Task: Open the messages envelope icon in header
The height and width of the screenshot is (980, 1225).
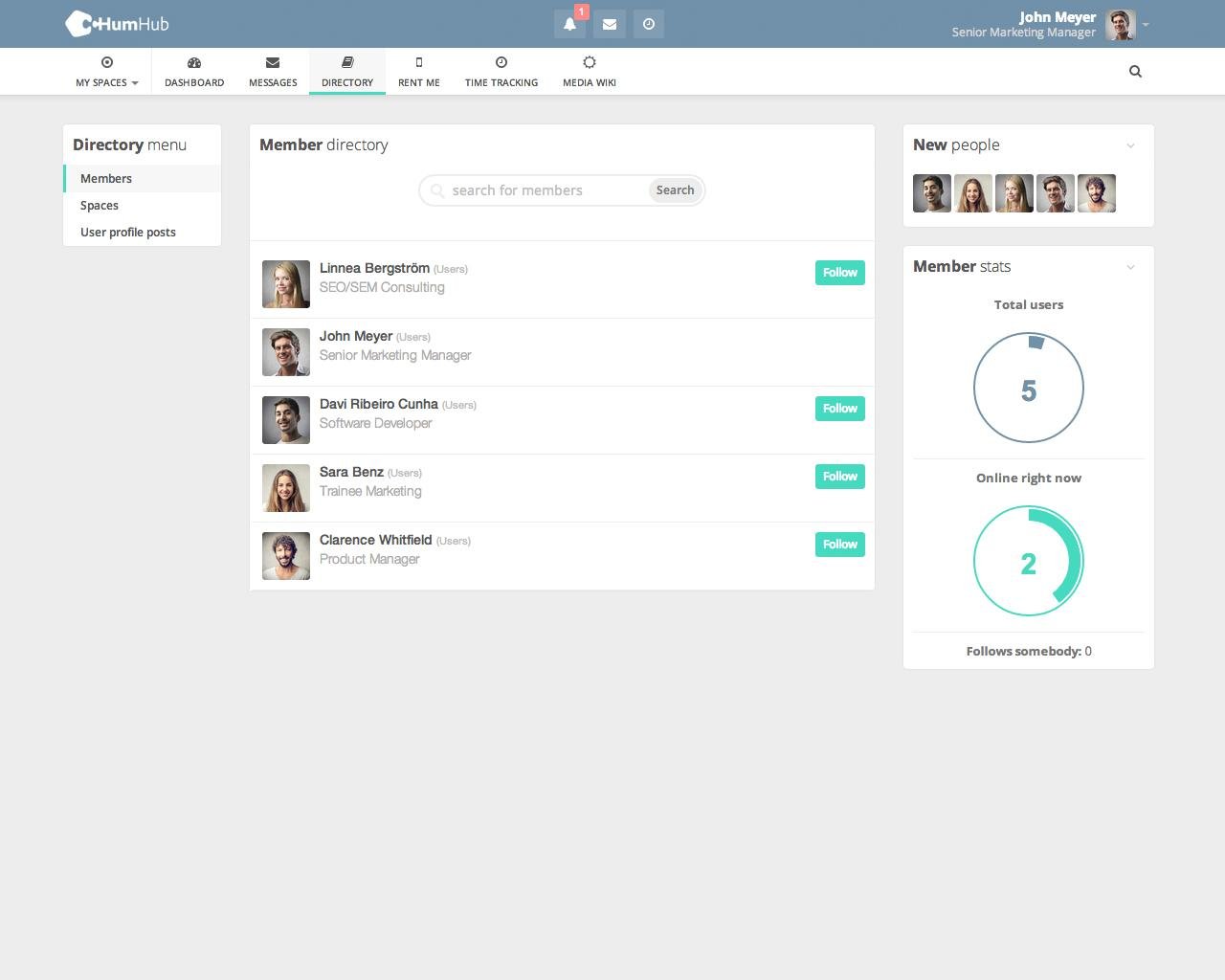Action: click(x=610, y=25)
